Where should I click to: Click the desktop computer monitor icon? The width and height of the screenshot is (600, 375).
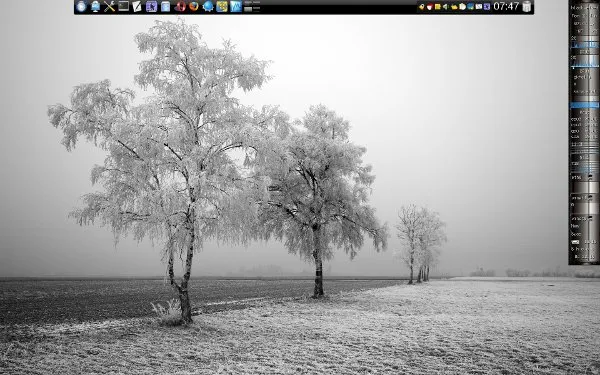pyautogui.click(x=95, y=6)
